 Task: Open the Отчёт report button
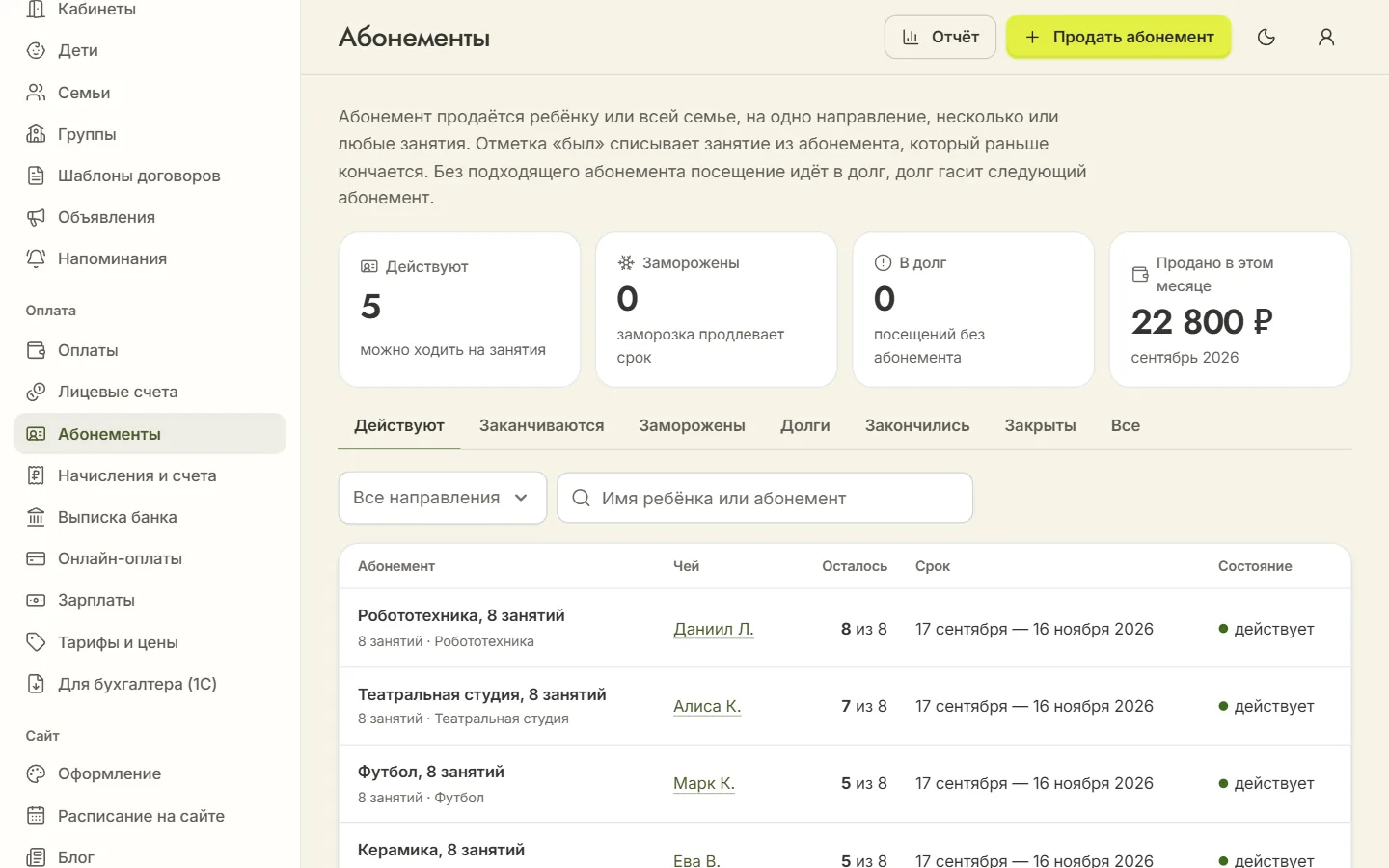pos(940,37)
